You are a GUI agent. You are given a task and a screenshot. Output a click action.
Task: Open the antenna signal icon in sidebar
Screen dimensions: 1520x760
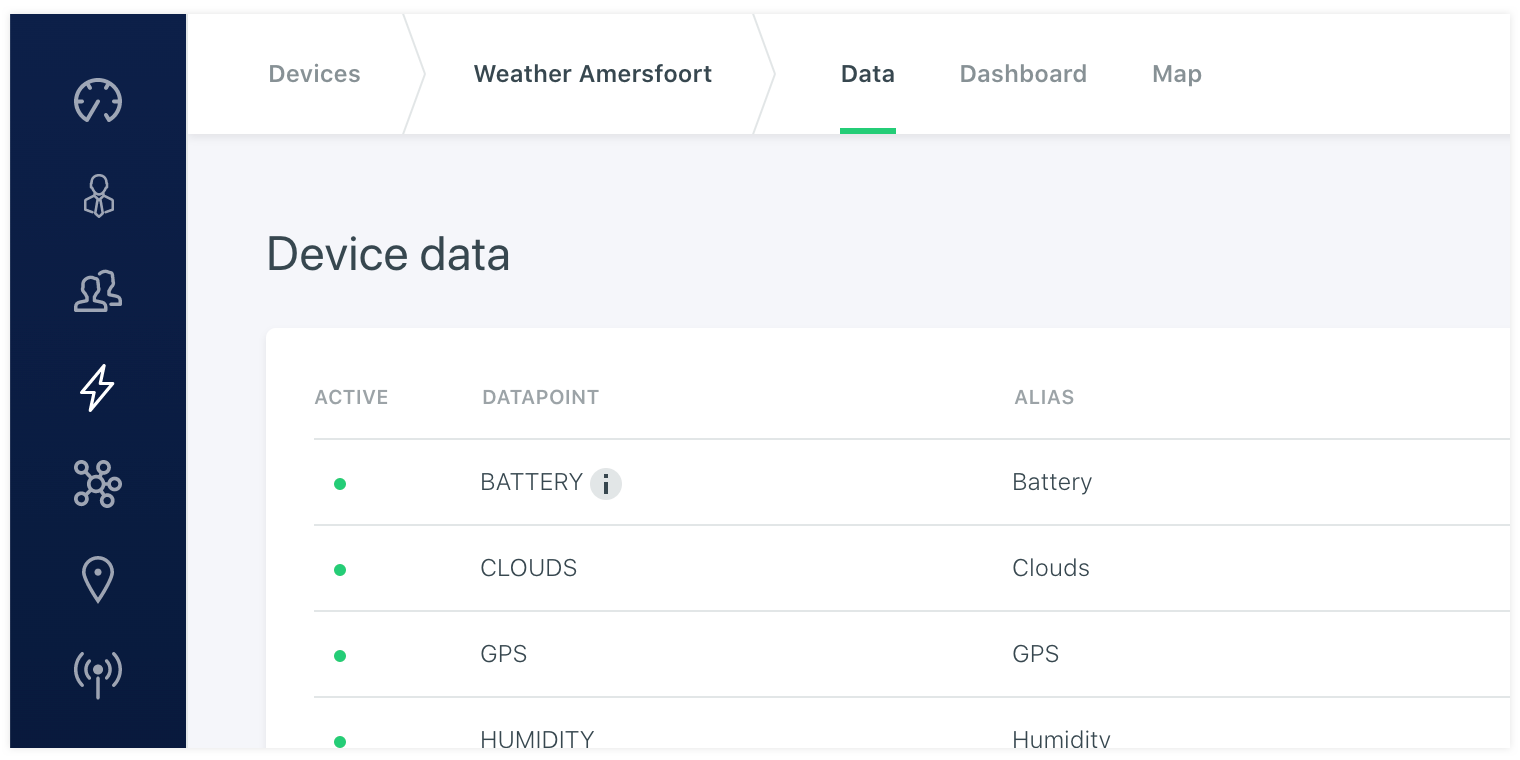[98, 673]
